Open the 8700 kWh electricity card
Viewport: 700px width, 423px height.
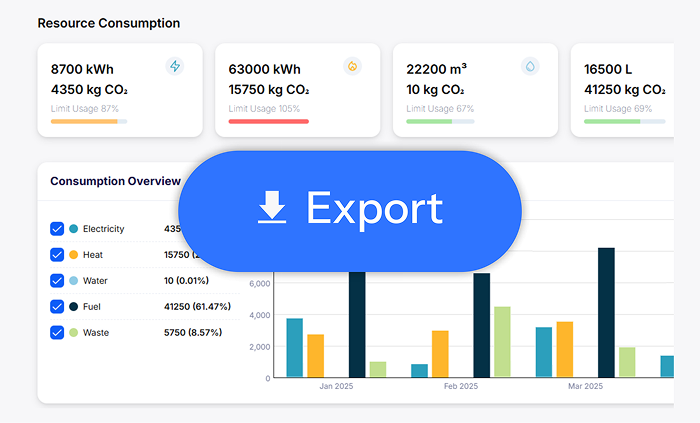(120, 90)
